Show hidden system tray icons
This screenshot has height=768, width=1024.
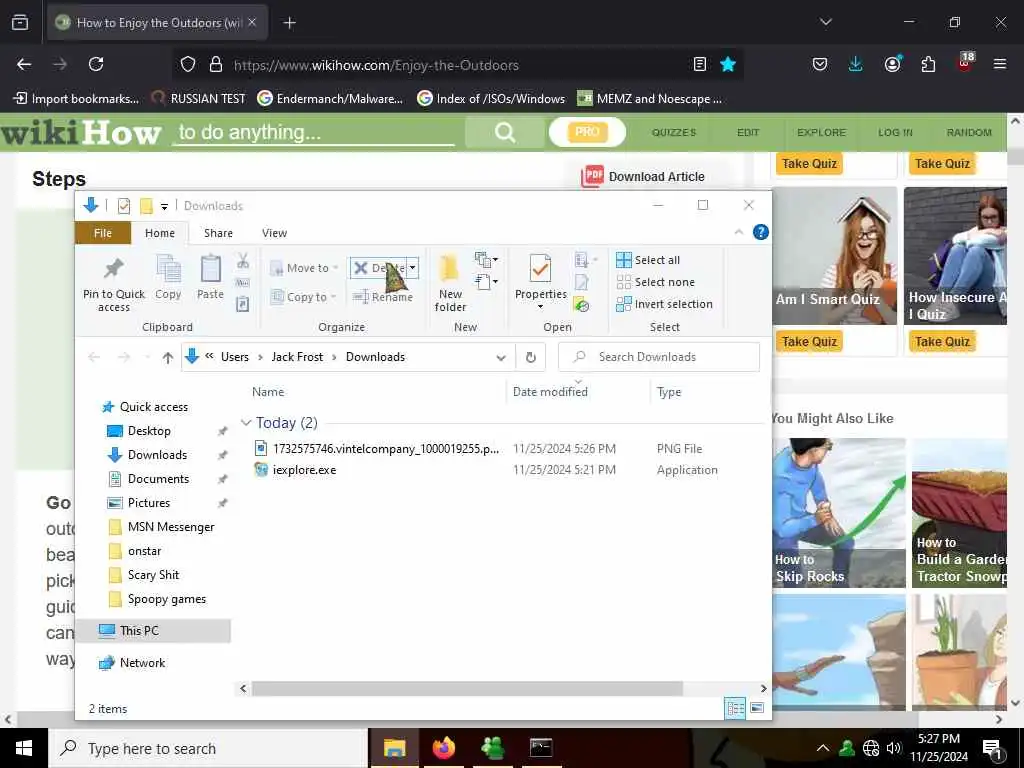(823, 748)
